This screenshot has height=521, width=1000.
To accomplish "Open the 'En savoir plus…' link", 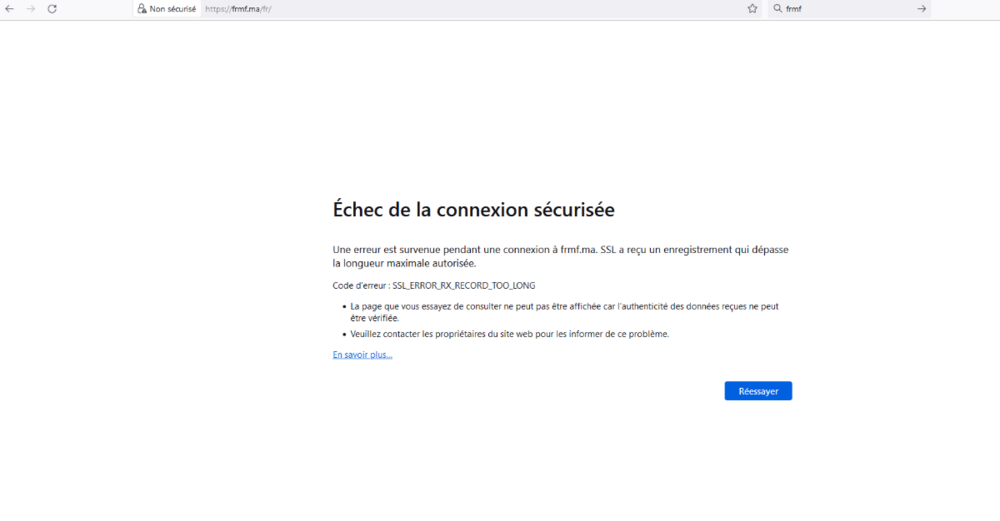I will (362, 355).
